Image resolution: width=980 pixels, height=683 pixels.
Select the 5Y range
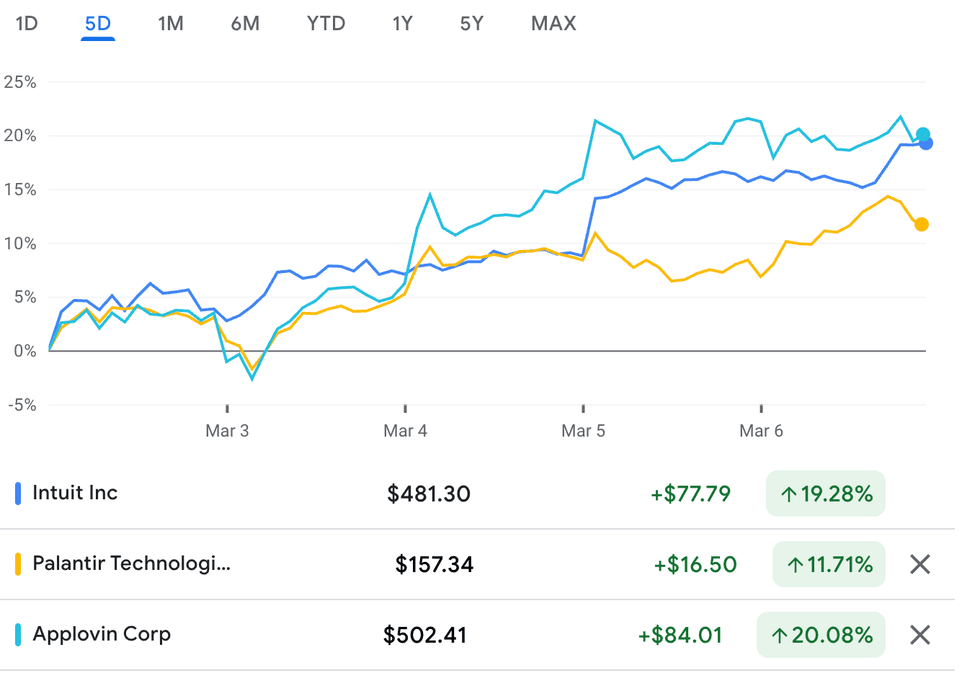click(470, 23)
